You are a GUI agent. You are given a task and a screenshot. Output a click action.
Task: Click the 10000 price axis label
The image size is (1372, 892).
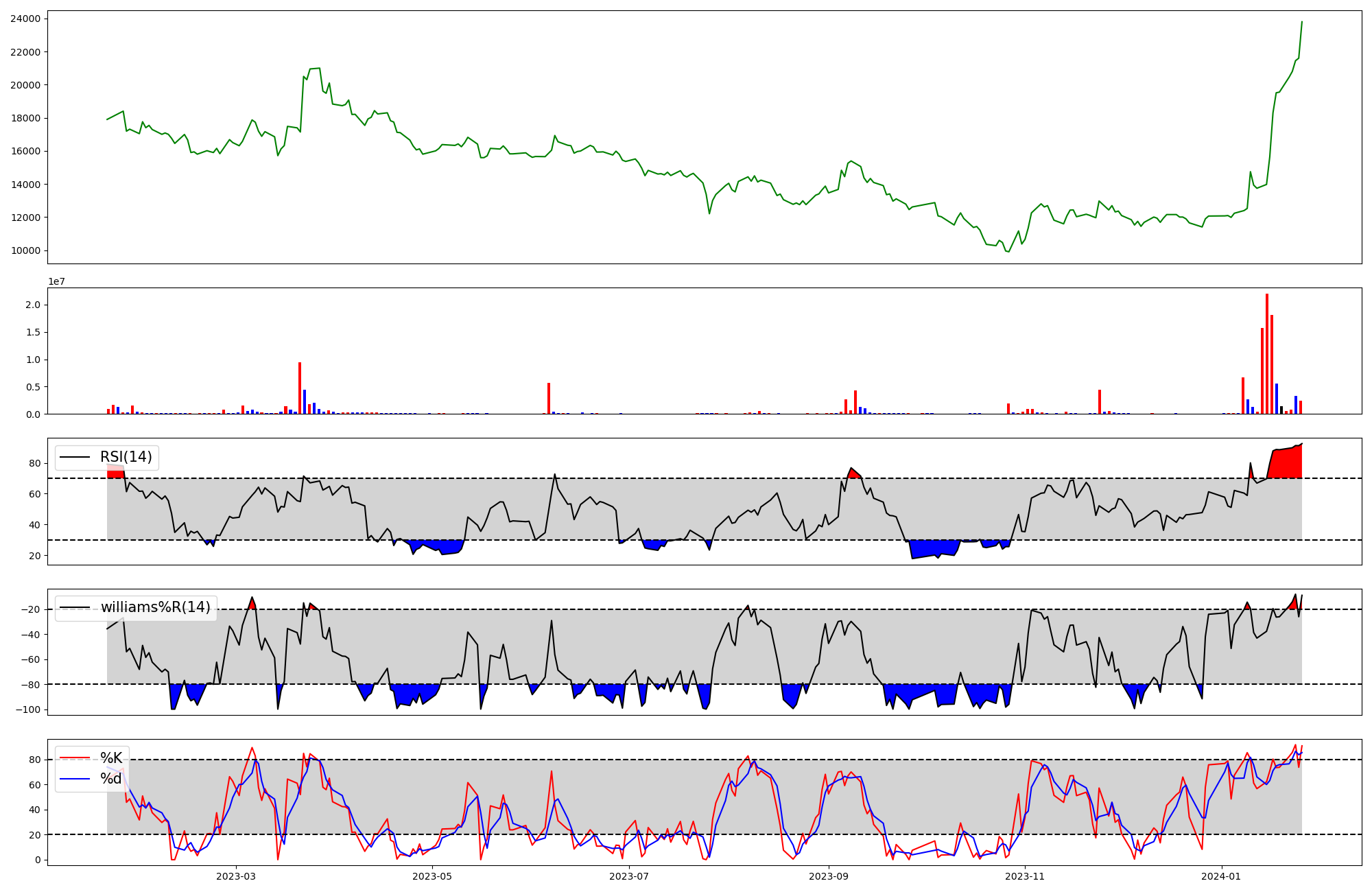click(x=25, y=250)
